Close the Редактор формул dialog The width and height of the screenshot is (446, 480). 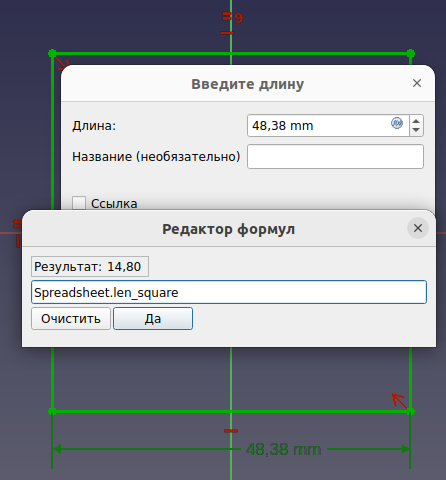[x=418, y=228]
